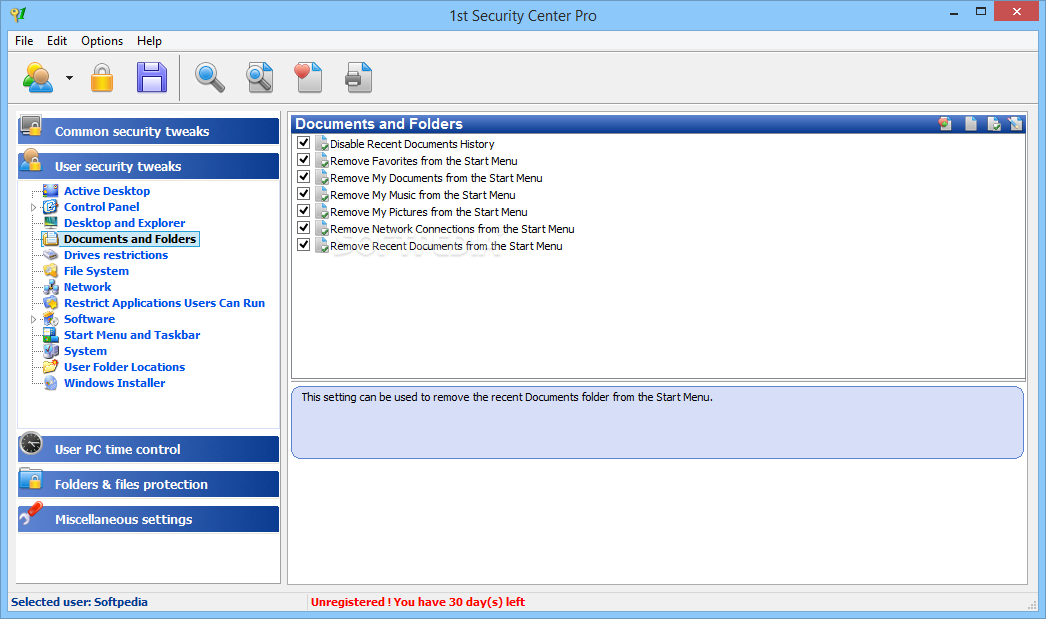The image size is (1046, 619).
Task: Click the search-in-document toolbar icon
Action: 259,77
